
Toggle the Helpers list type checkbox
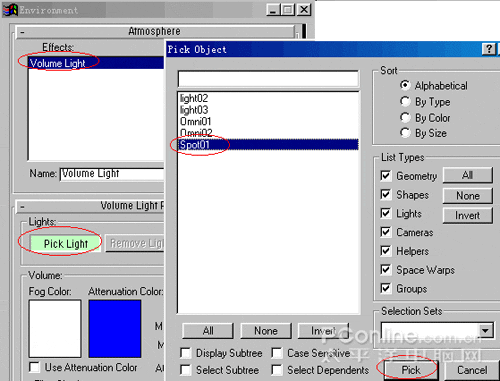386,251
